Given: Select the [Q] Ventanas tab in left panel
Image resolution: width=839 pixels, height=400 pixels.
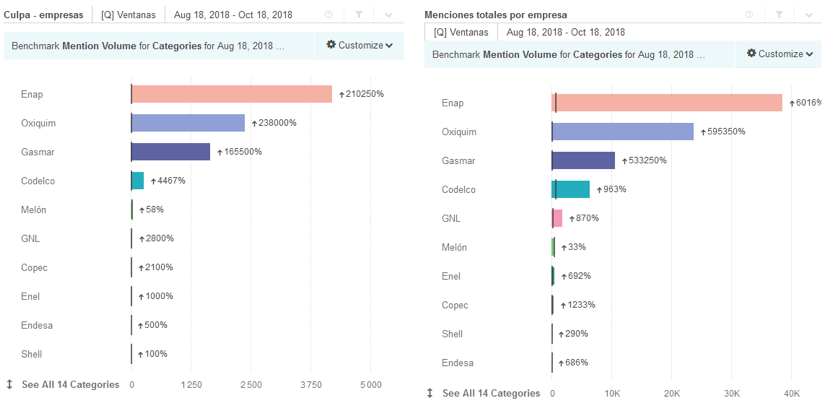Looking at the screenshot, I should pyautogui.click(x=127, y=15).
